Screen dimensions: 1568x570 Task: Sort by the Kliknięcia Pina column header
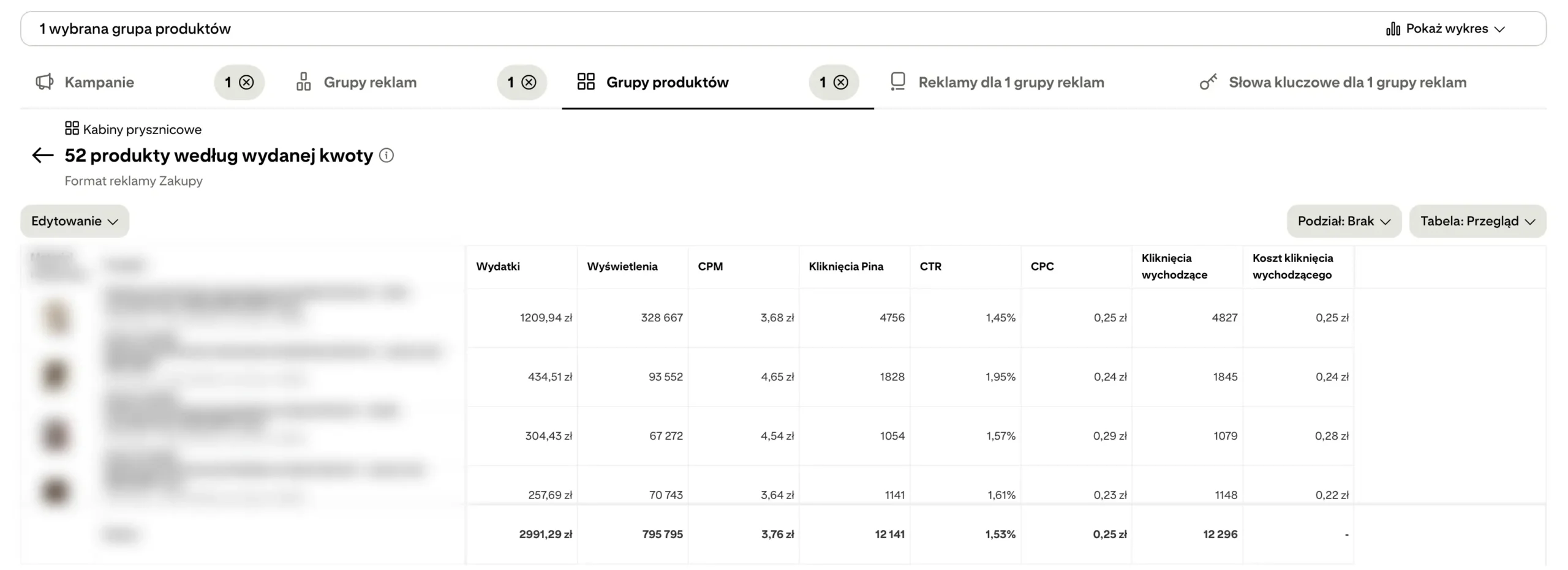[x=846, y=266]
